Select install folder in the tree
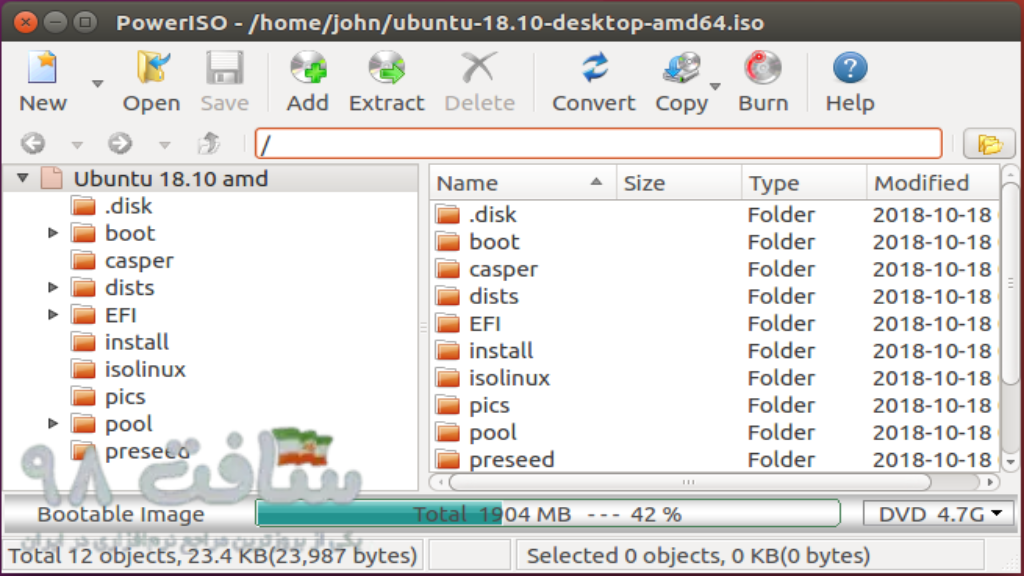Viewport: 1024px width, 576px height. click(x=136, y=342)
